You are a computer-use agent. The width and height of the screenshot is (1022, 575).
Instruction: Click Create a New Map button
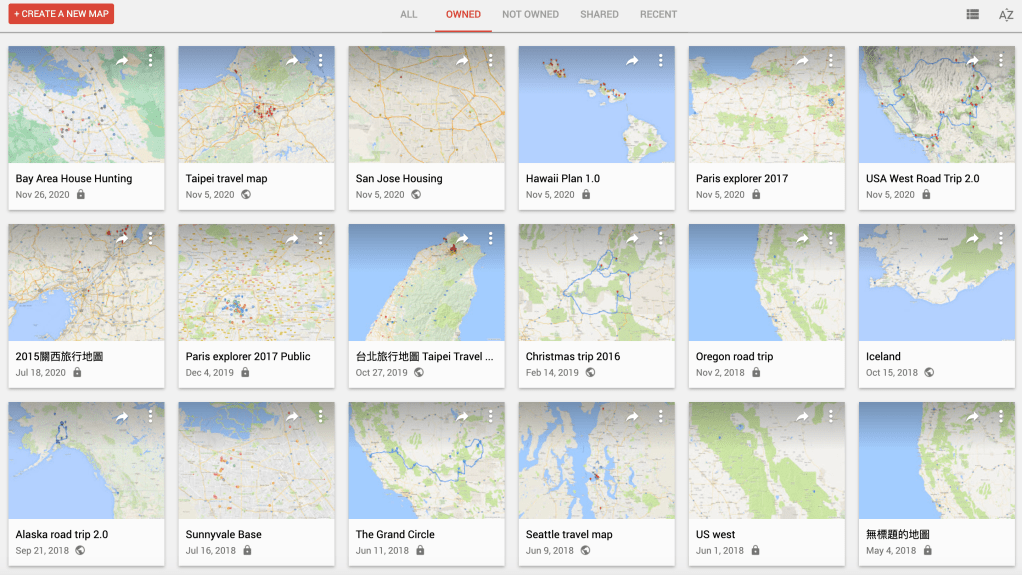[61, 14]
